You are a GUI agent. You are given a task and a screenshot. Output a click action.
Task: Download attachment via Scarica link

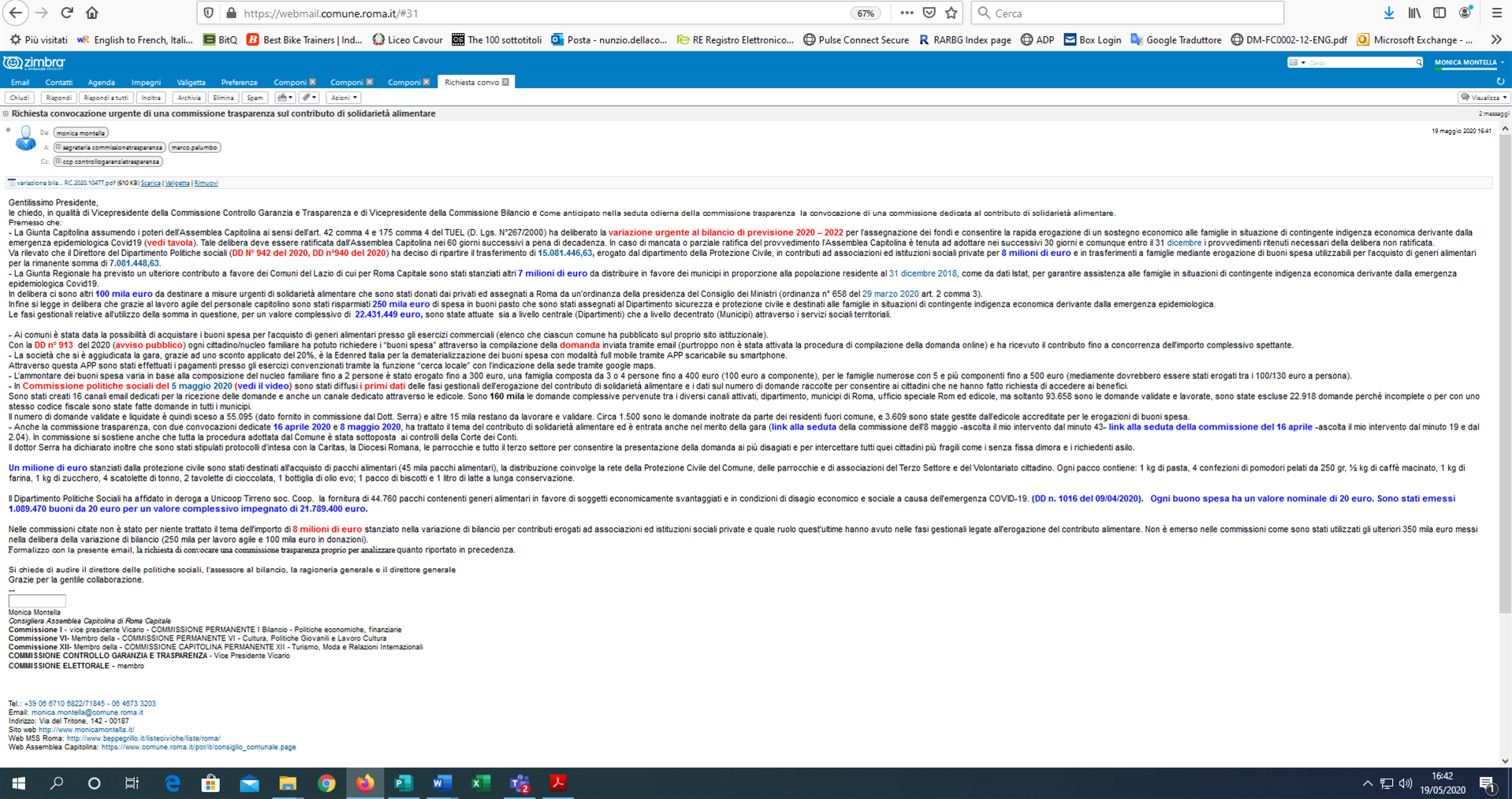[x=151, y=183]
